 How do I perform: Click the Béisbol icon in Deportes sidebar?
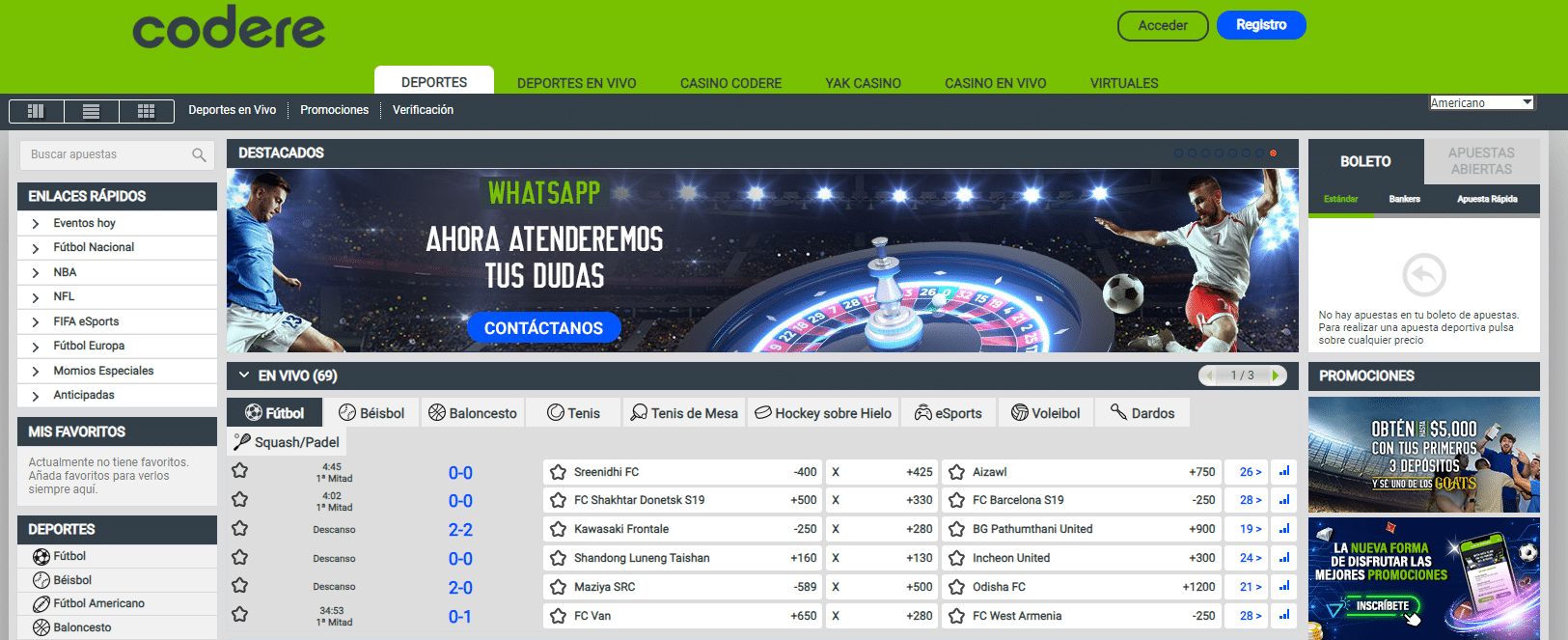point(41,580)
